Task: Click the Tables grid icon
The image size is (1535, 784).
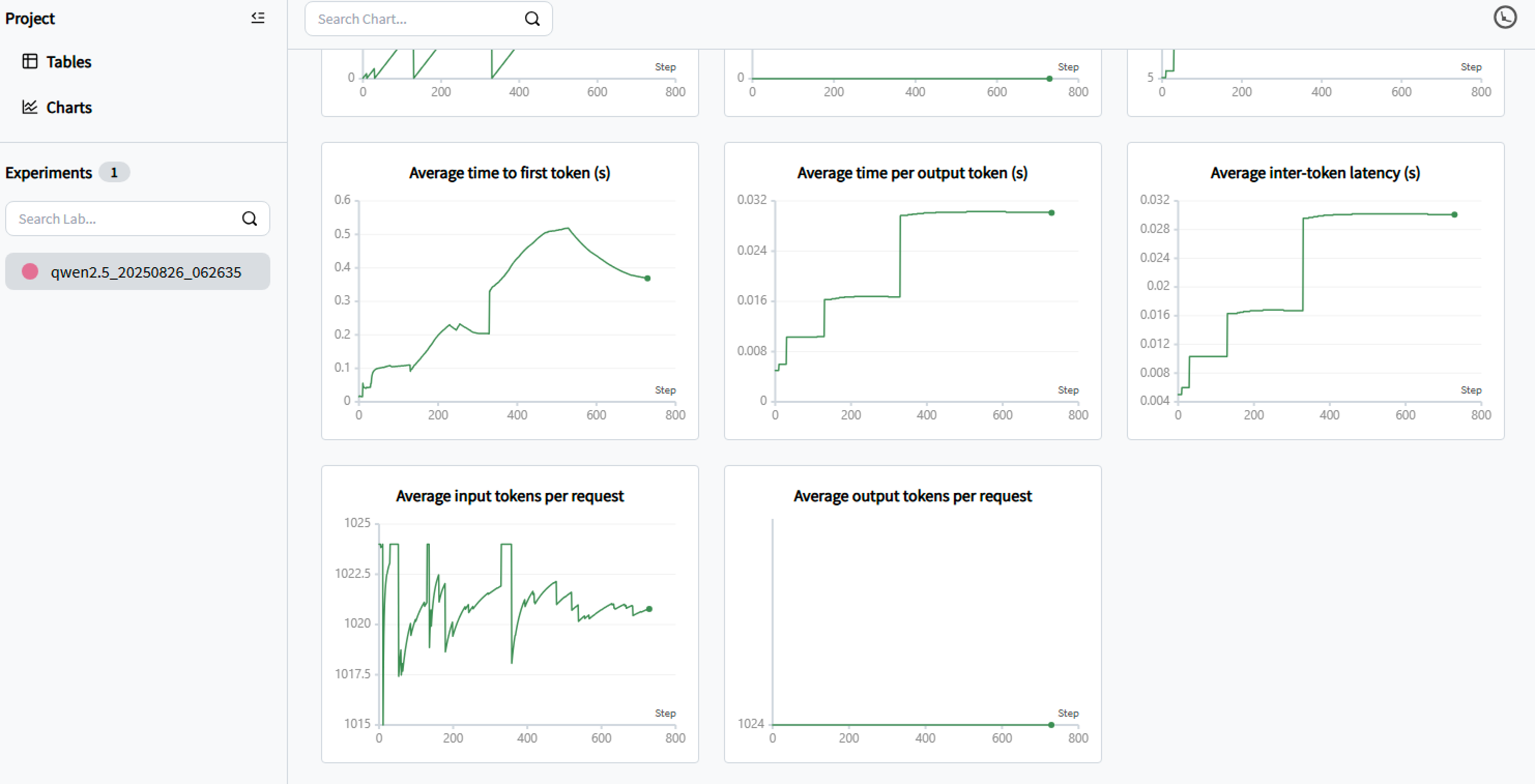Action: coord(30,61)
